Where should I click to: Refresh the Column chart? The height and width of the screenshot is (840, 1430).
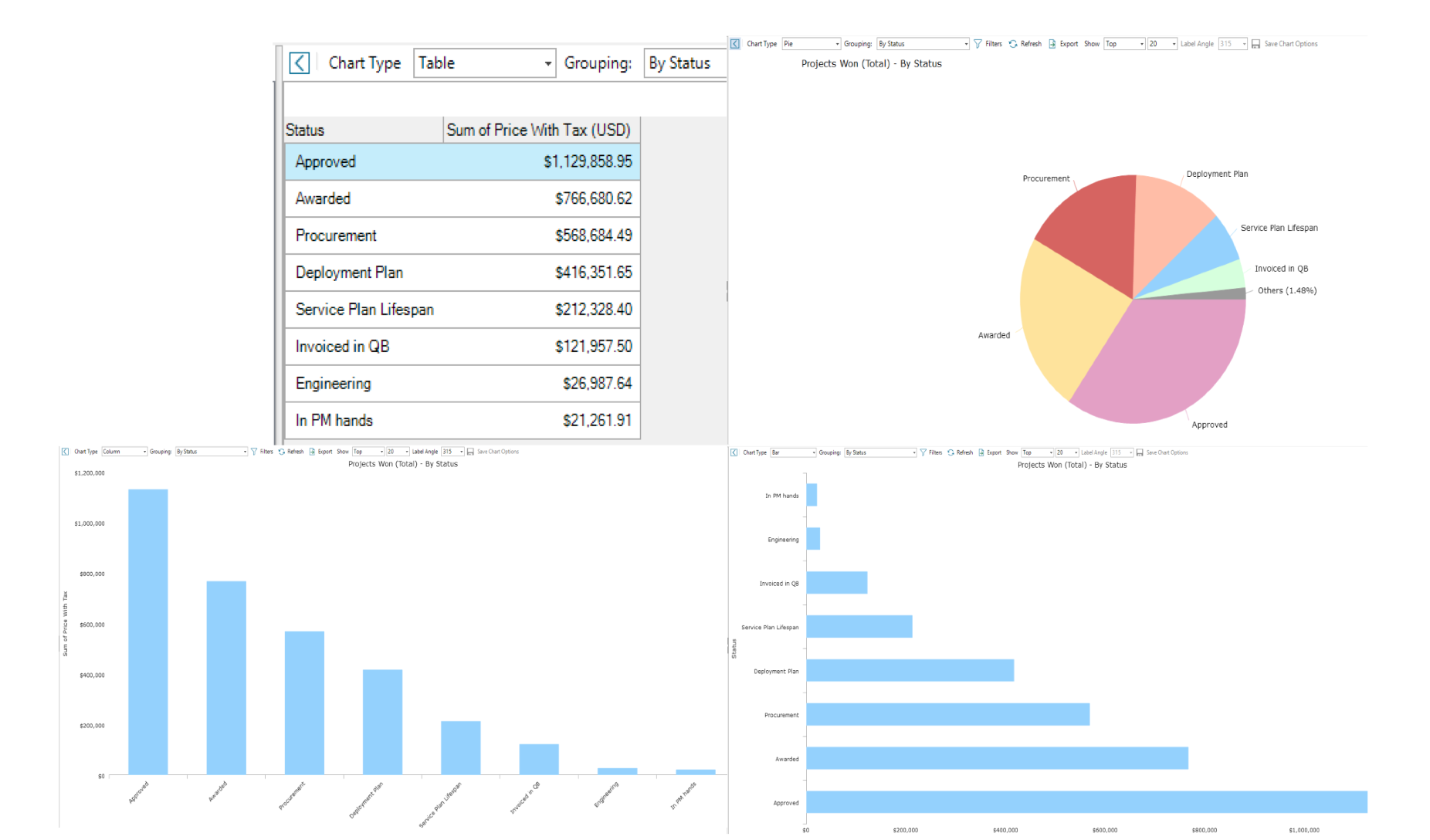click(291, 452)
